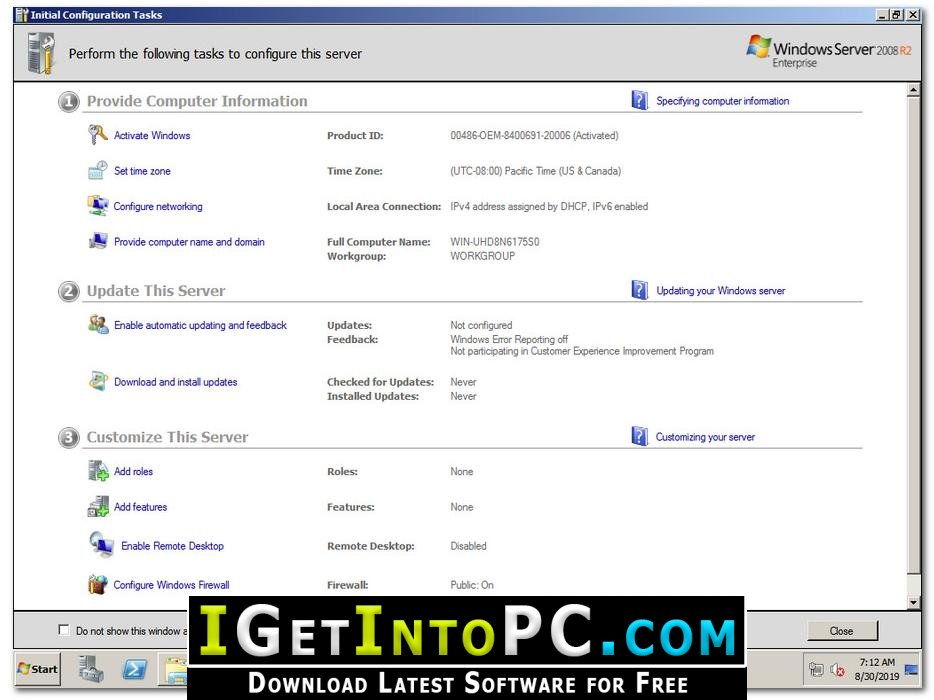934x700 pixels.
Task: Click the Remote Desktop Disabled value
Action: pyautogui.click(x=468, y=546)
